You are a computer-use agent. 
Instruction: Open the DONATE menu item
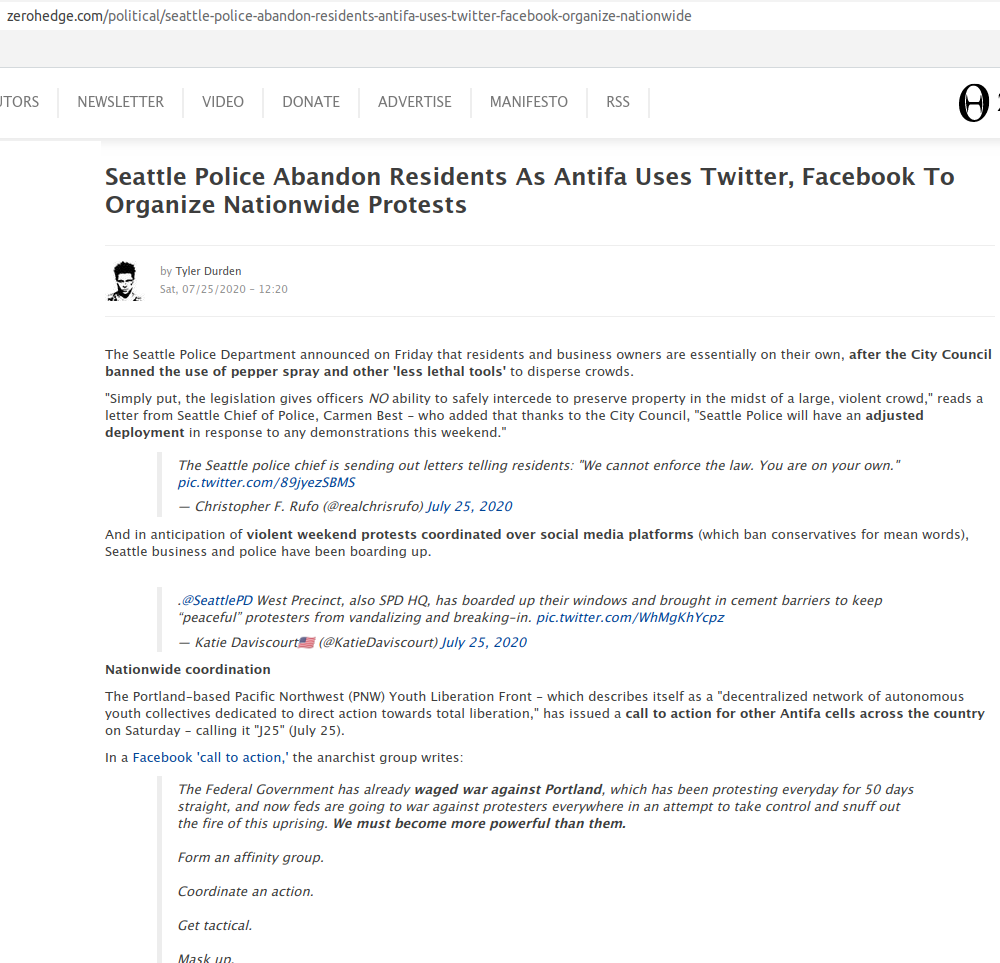[x=311, y=102]
